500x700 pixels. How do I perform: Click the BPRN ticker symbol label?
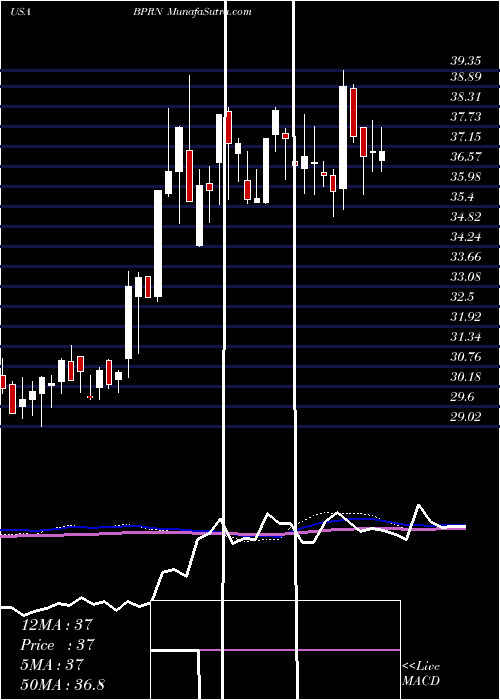pos(148,12)
